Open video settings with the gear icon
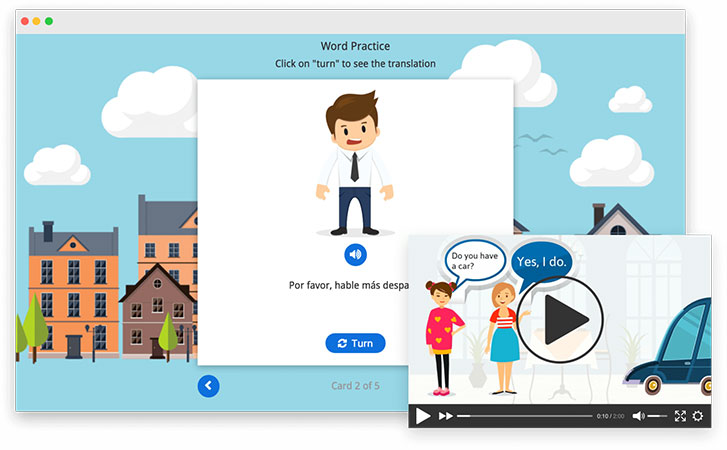This screenshot has width=727, height=450. click(698, 416)
